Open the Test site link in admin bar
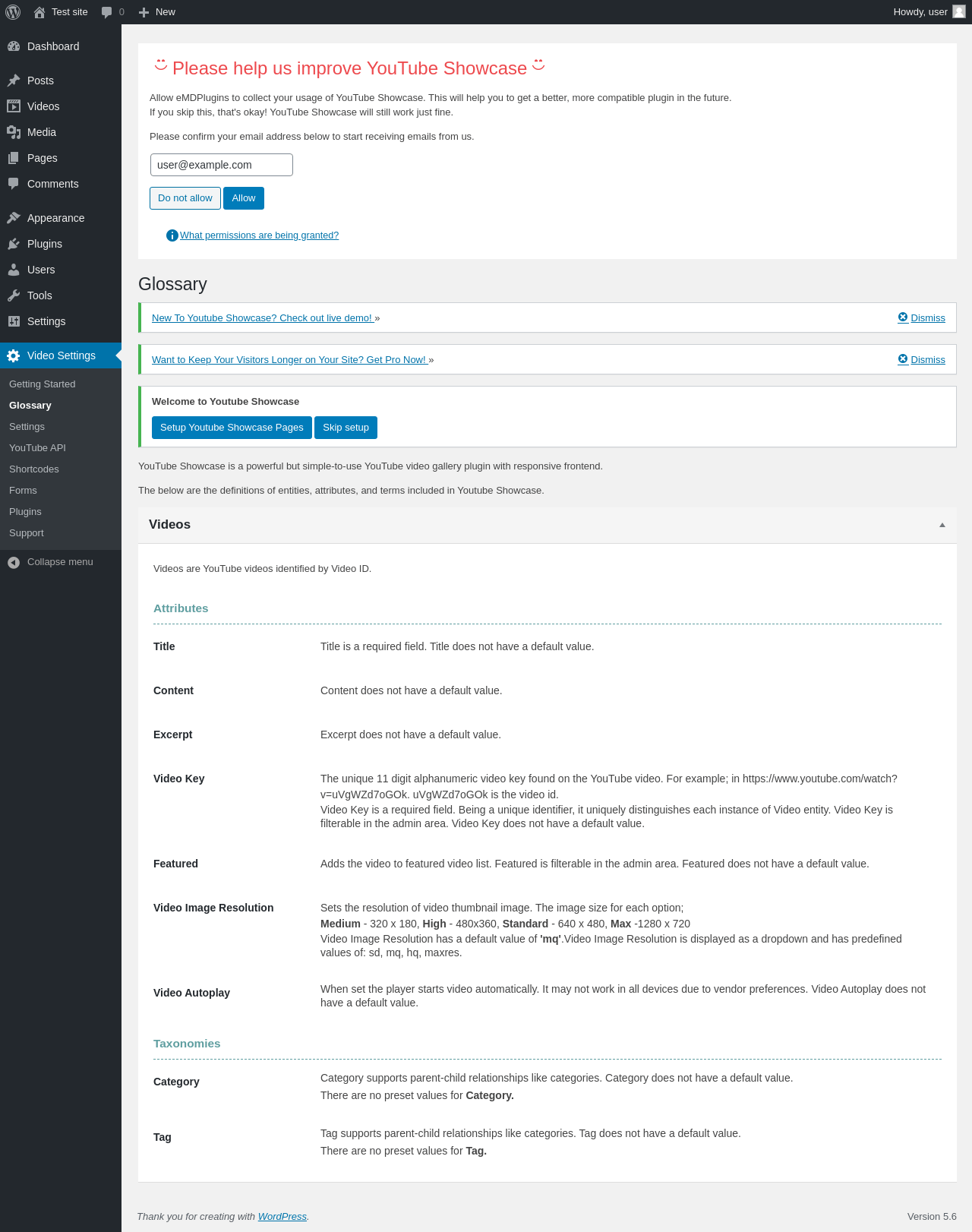This screenshot has width=972, height=1232. [x=61, y=12]
